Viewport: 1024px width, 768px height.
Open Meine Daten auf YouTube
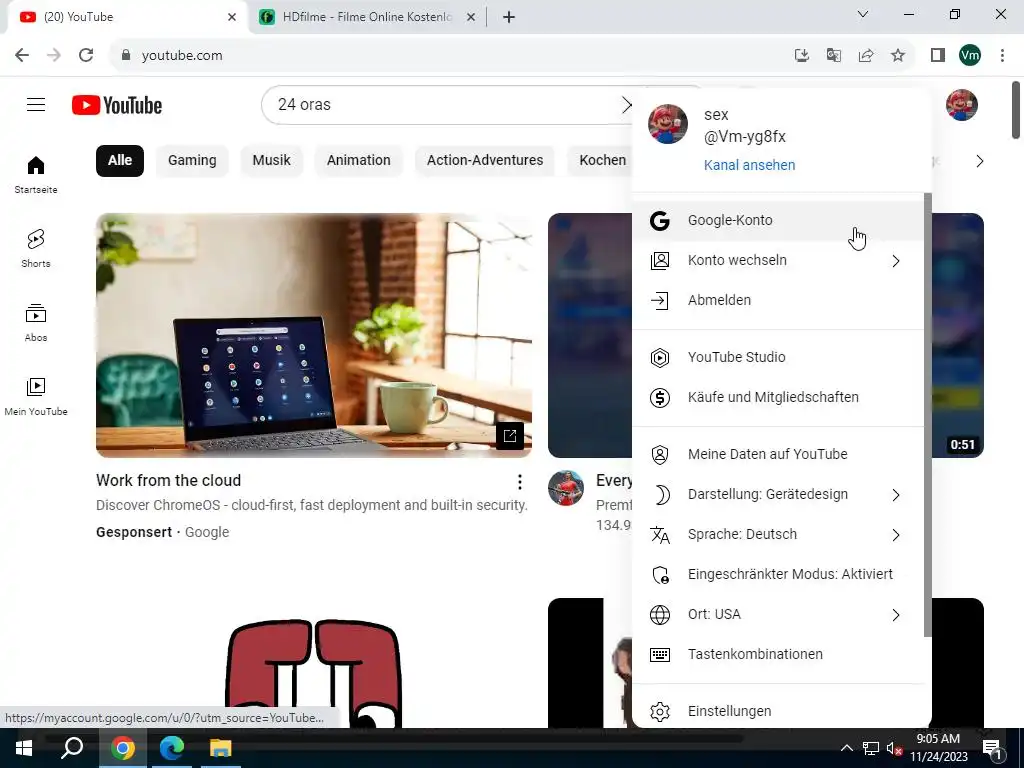pos(777,454)
